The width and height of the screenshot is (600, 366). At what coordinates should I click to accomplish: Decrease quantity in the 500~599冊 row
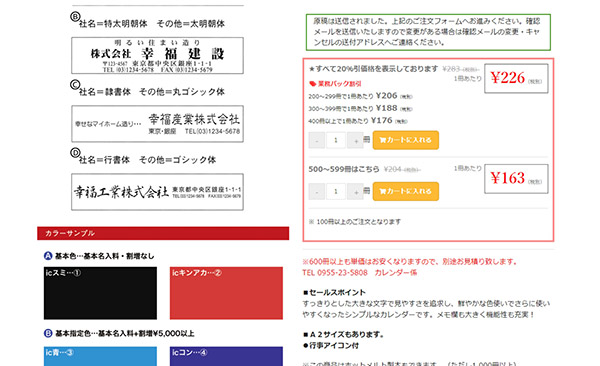(x=317, y=191)
